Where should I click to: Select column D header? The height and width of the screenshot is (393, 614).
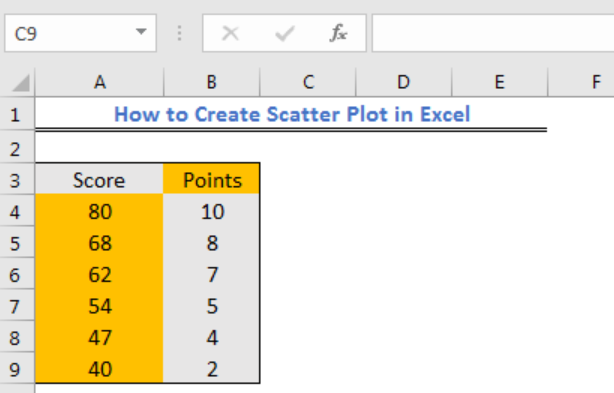[404, 83]
